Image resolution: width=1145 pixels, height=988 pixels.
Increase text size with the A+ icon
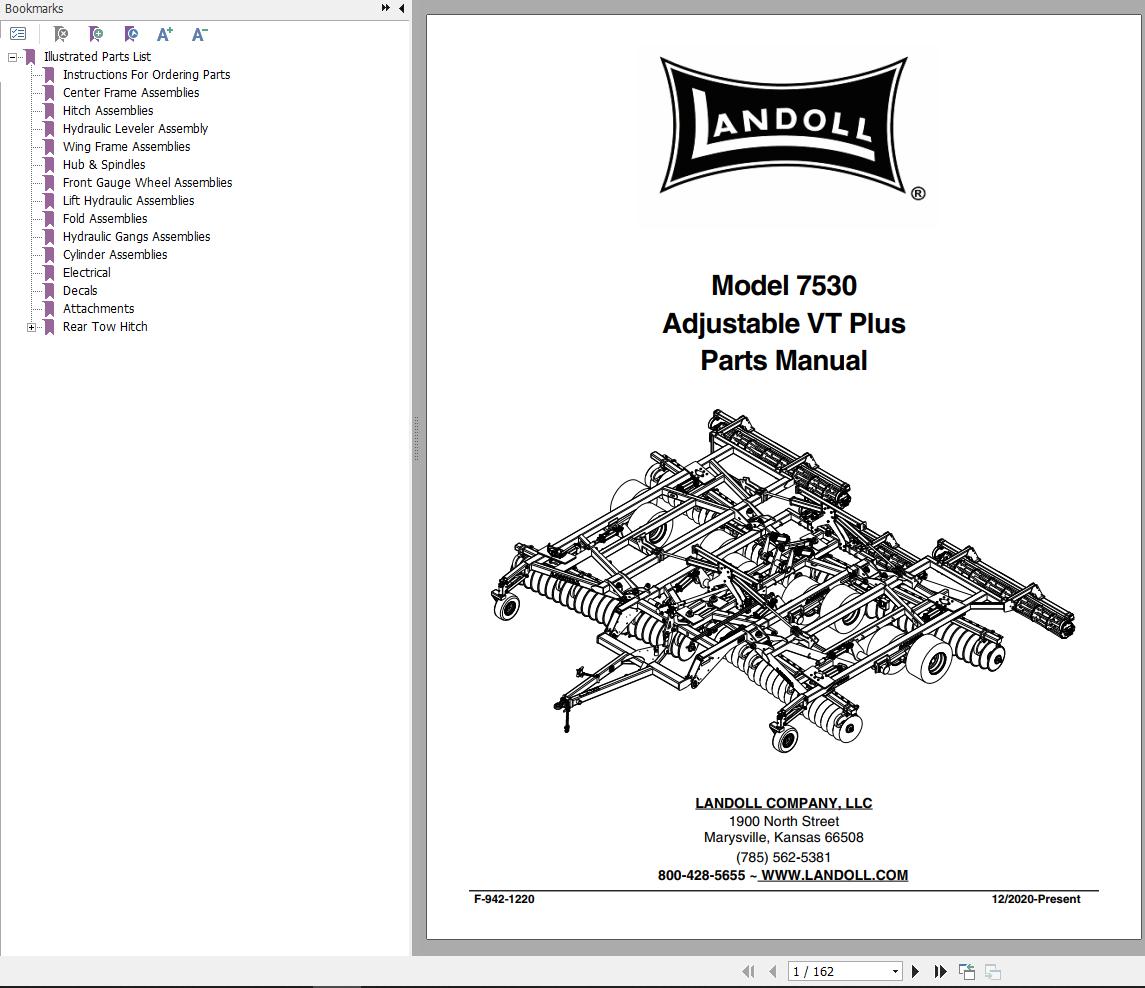point(165,33)
